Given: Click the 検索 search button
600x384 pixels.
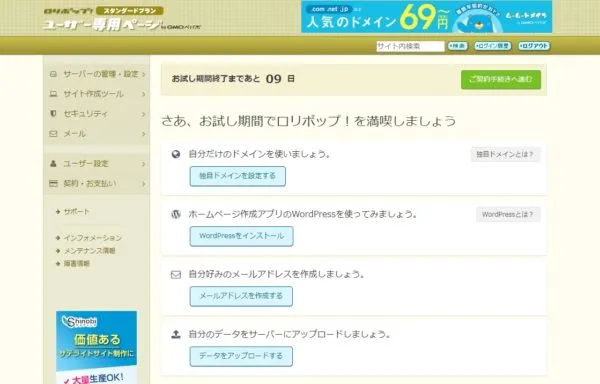Looking at the screenshot, I should pyautogui.click(x=458, y=46).
